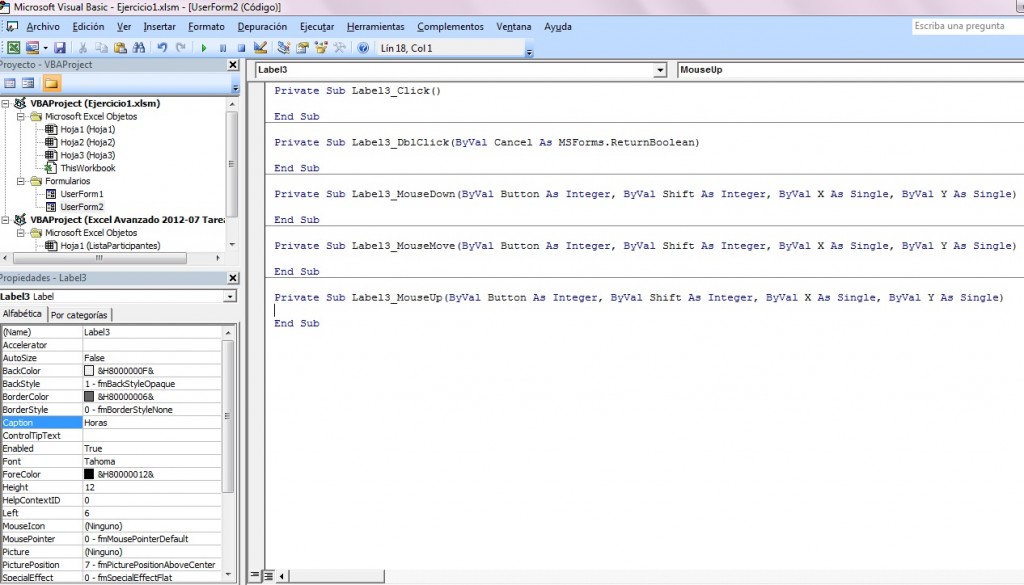Click Full Module View button at code window bottom

click(x=268, y=576)
